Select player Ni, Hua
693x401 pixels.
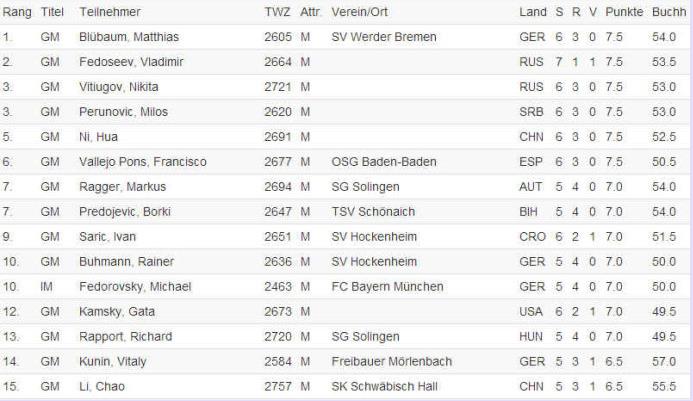click(96, 137)
